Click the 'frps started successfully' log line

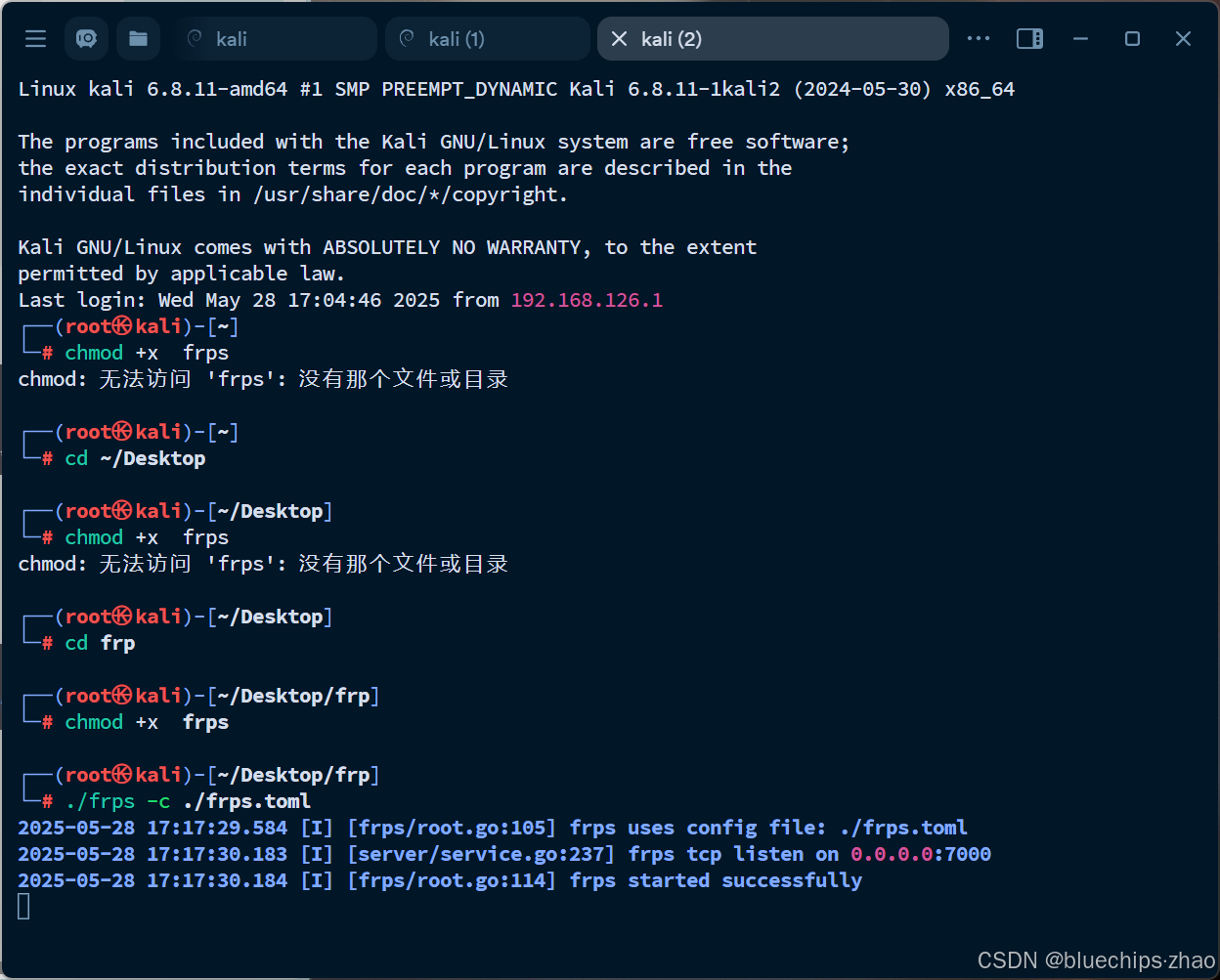(440, 880)
